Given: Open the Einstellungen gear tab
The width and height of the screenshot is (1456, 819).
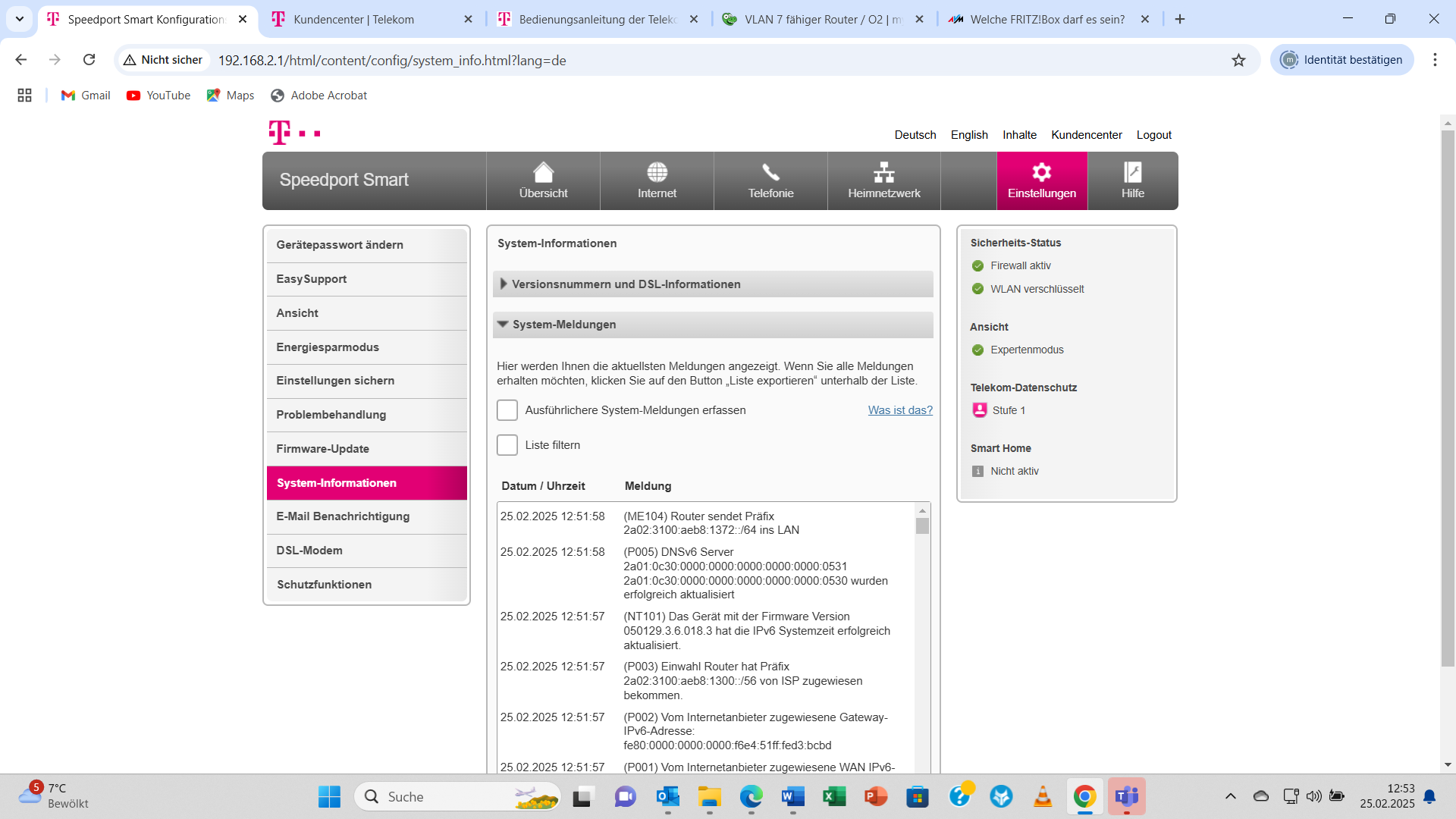Looking at the screenshot, I should tap(1042, 180).
